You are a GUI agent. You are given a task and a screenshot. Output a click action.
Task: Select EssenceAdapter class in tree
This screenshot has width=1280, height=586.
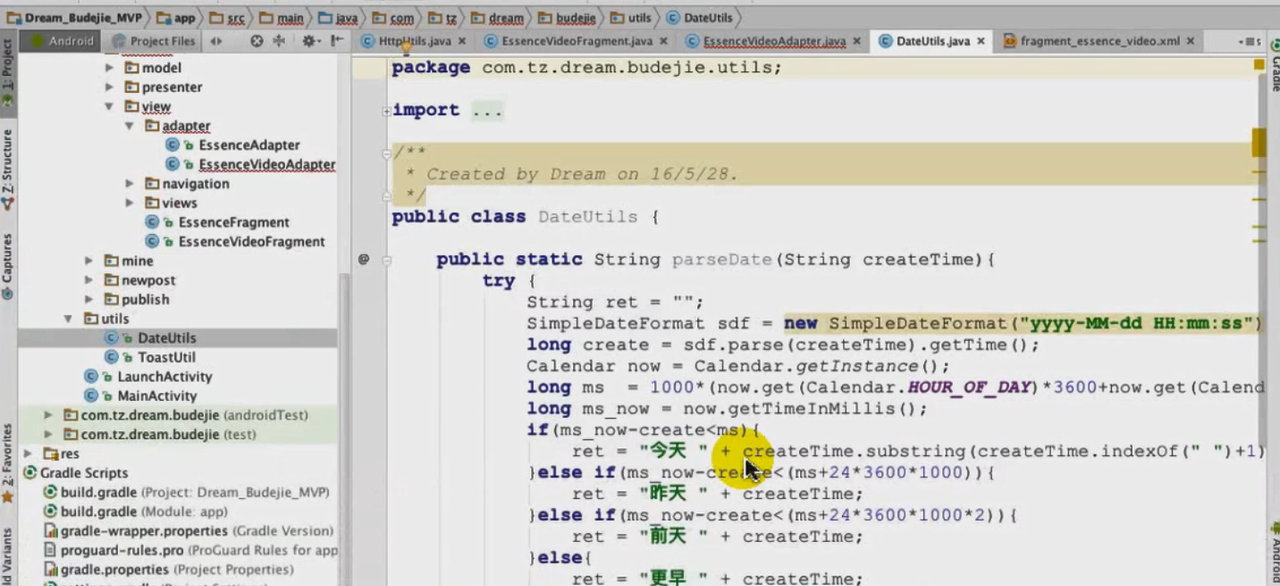tap(249, 145)
